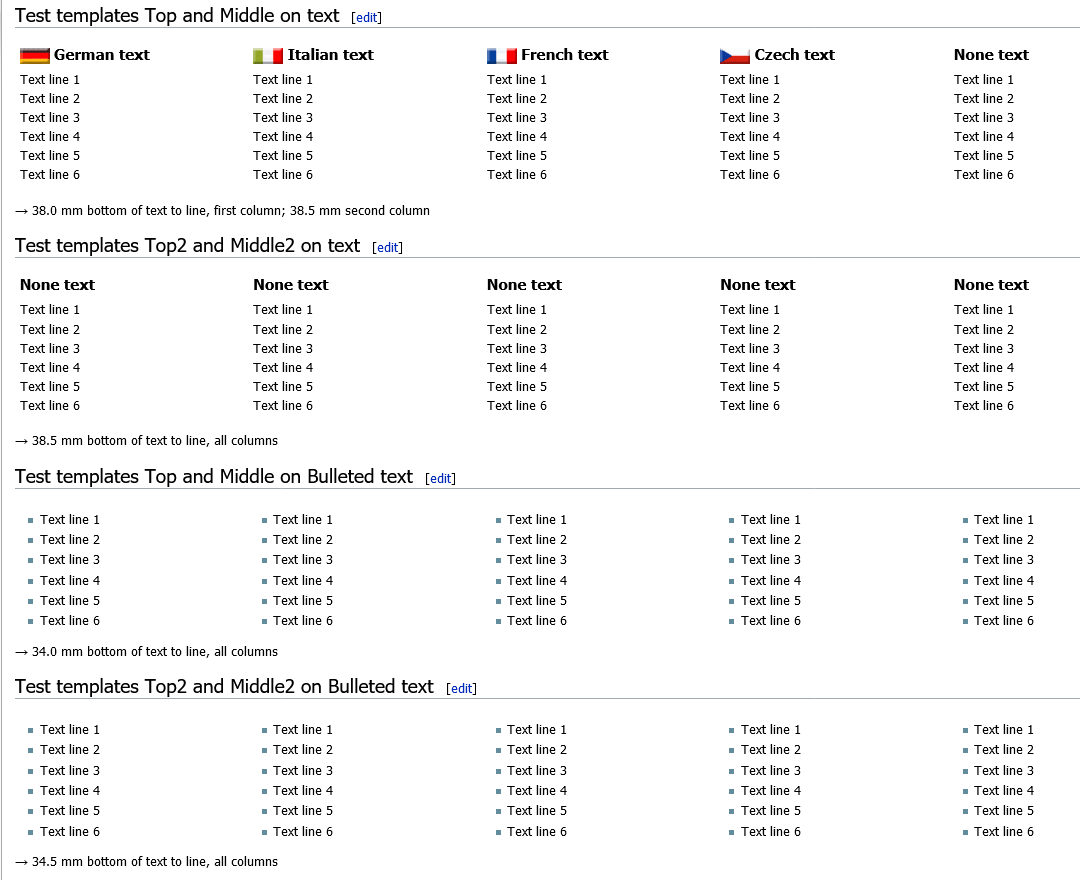Viewport: 1080px width, 880px height.
Task: Click the French flag icon
Action: [501, 56]
